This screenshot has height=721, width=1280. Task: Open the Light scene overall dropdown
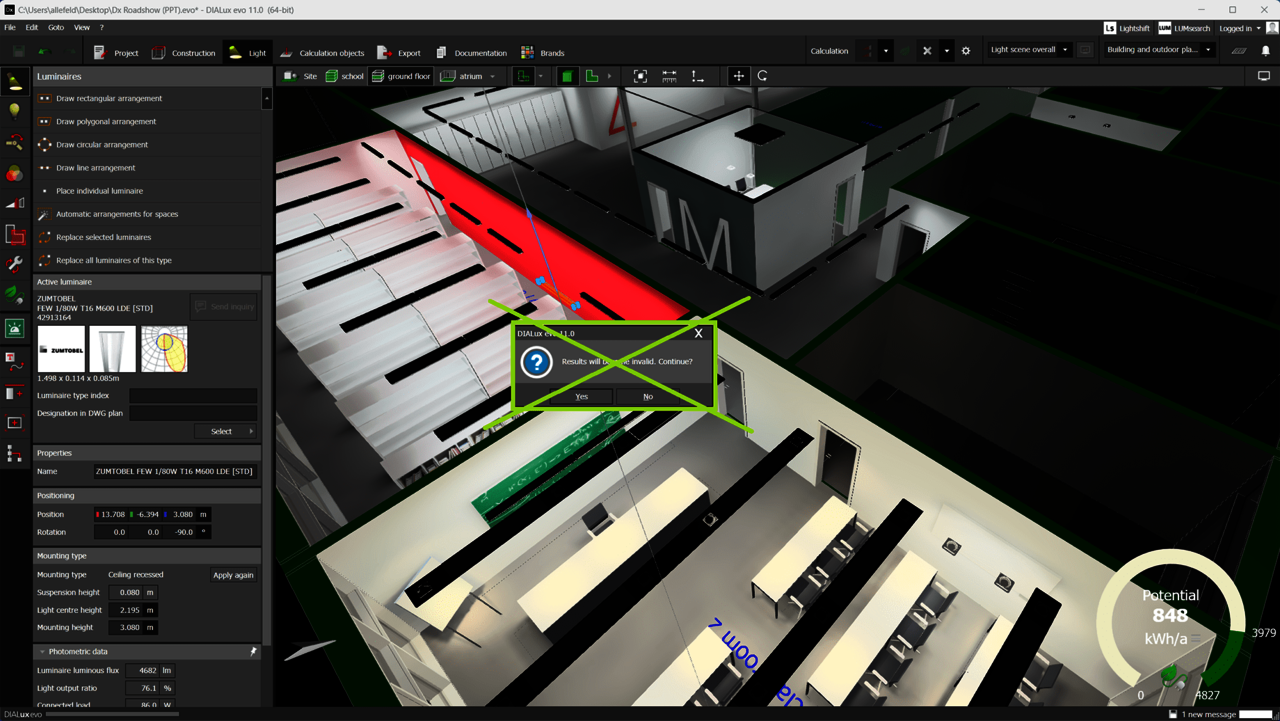(x=1028, y=50)
